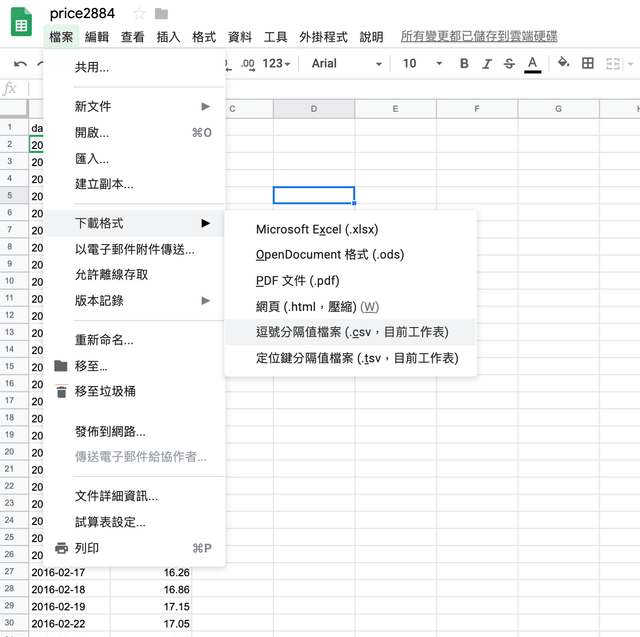Viewport: 640px width, 637px height.
Task: Click the merge cells icon
Action: coord(613,64)
